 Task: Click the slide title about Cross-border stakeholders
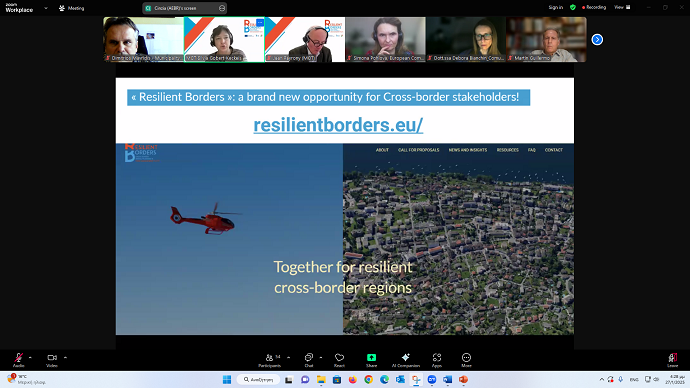click(328, 97)
